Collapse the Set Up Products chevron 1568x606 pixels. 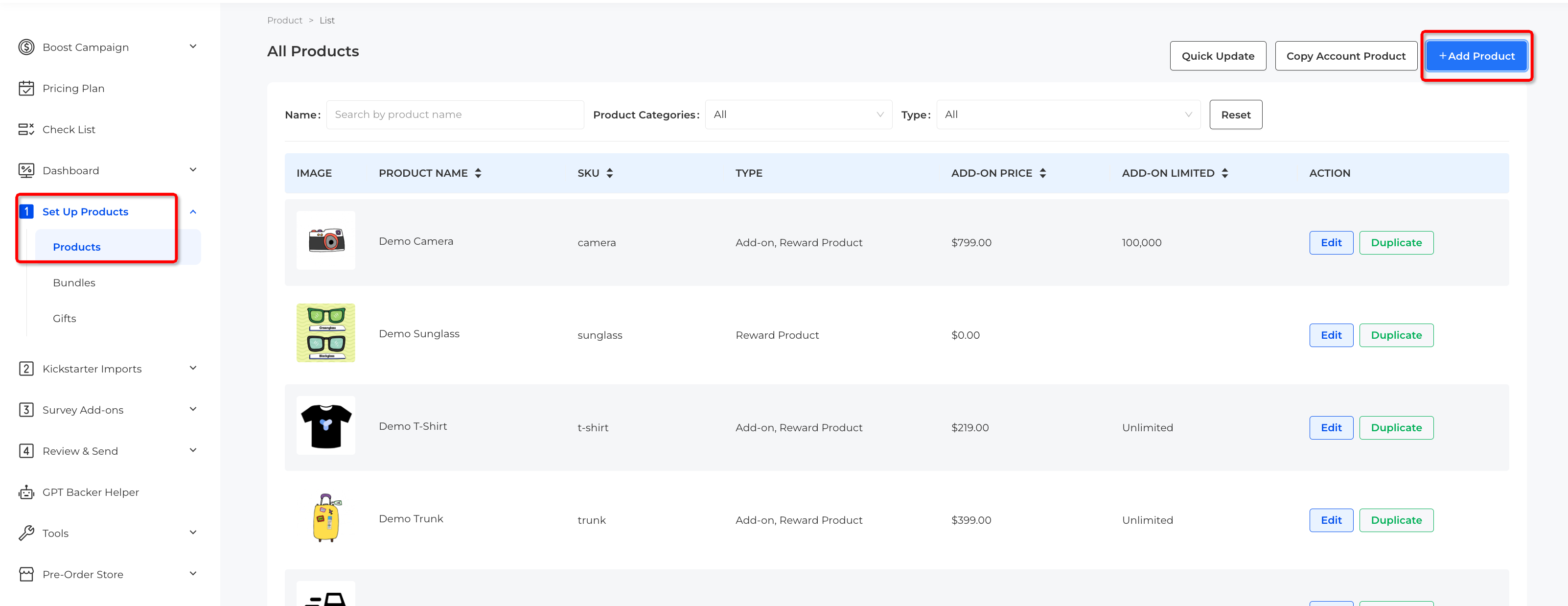193,212
